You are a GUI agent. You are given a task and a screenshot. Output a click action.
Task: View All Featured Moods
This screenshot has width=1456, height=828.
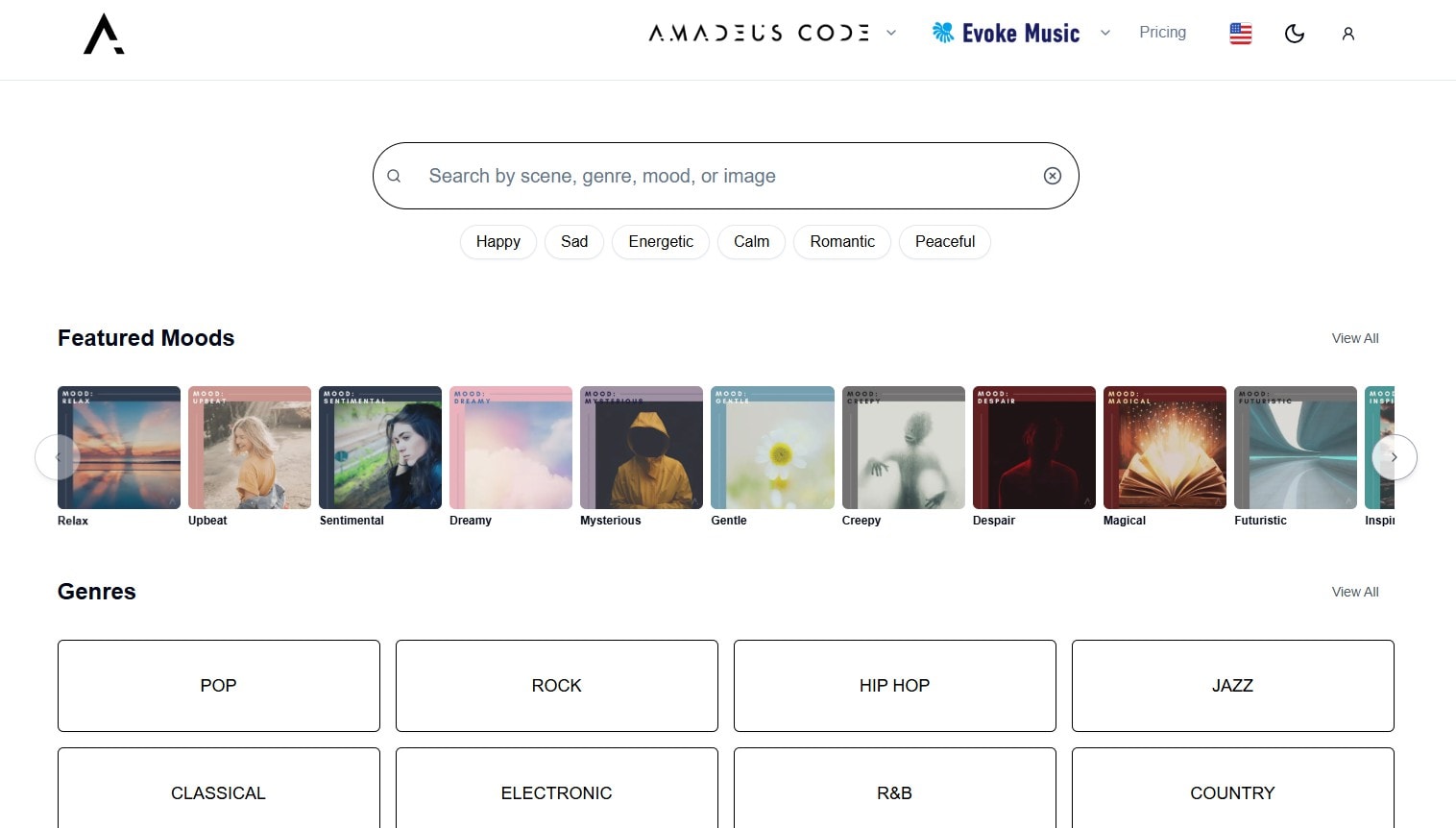(x=1354, y=338)
